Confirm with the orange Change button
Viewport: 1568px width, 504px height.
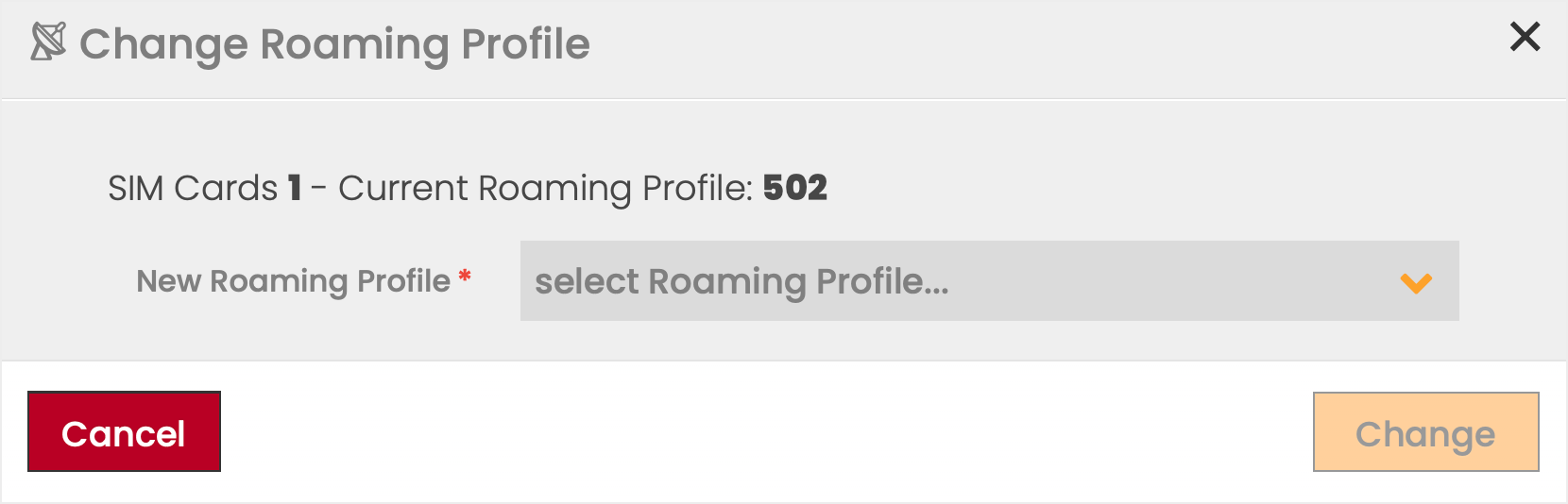click(1425, 432)
